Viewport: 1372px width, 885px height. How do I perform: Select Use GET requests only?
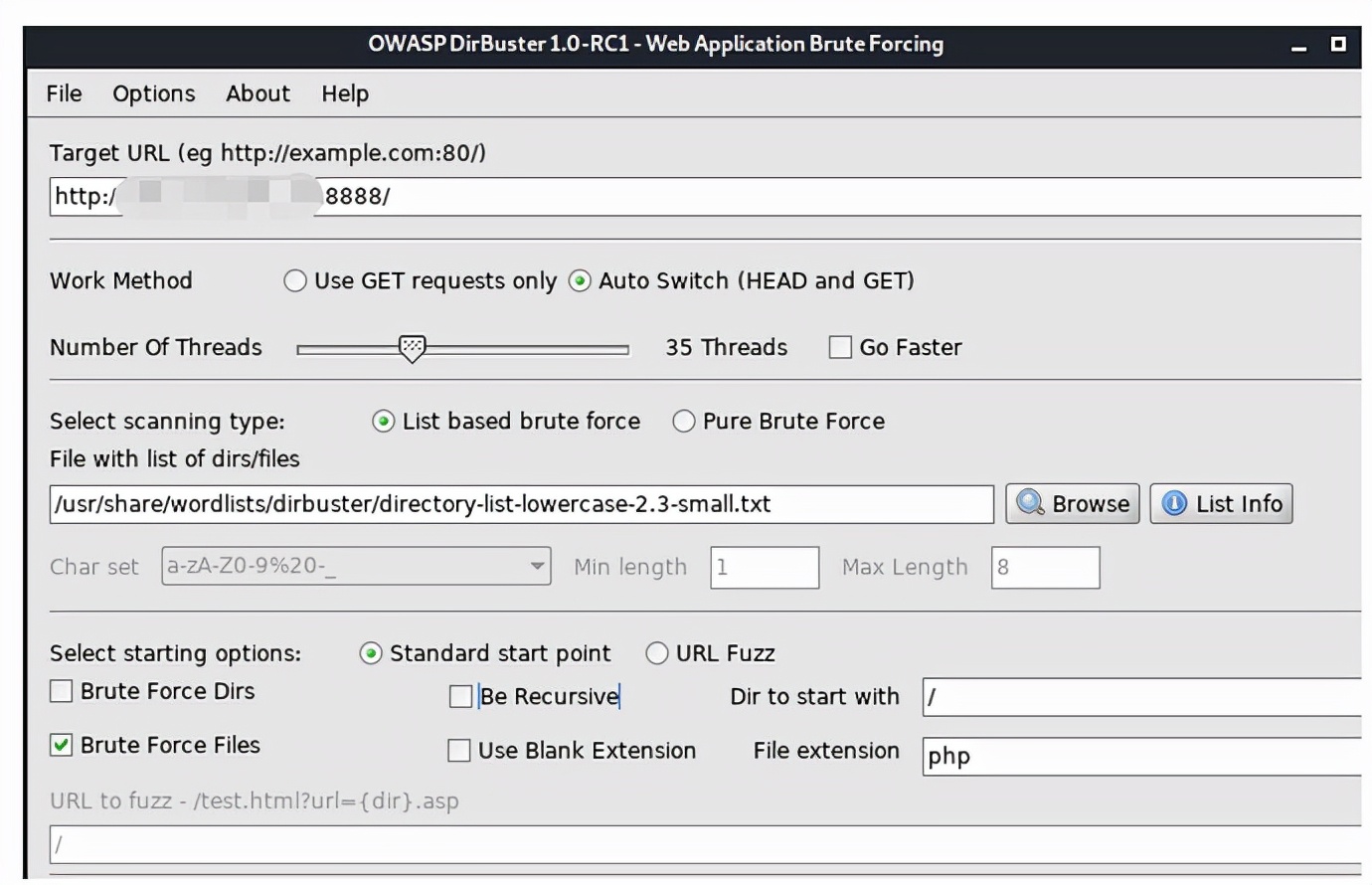click(x=295, y=281)
